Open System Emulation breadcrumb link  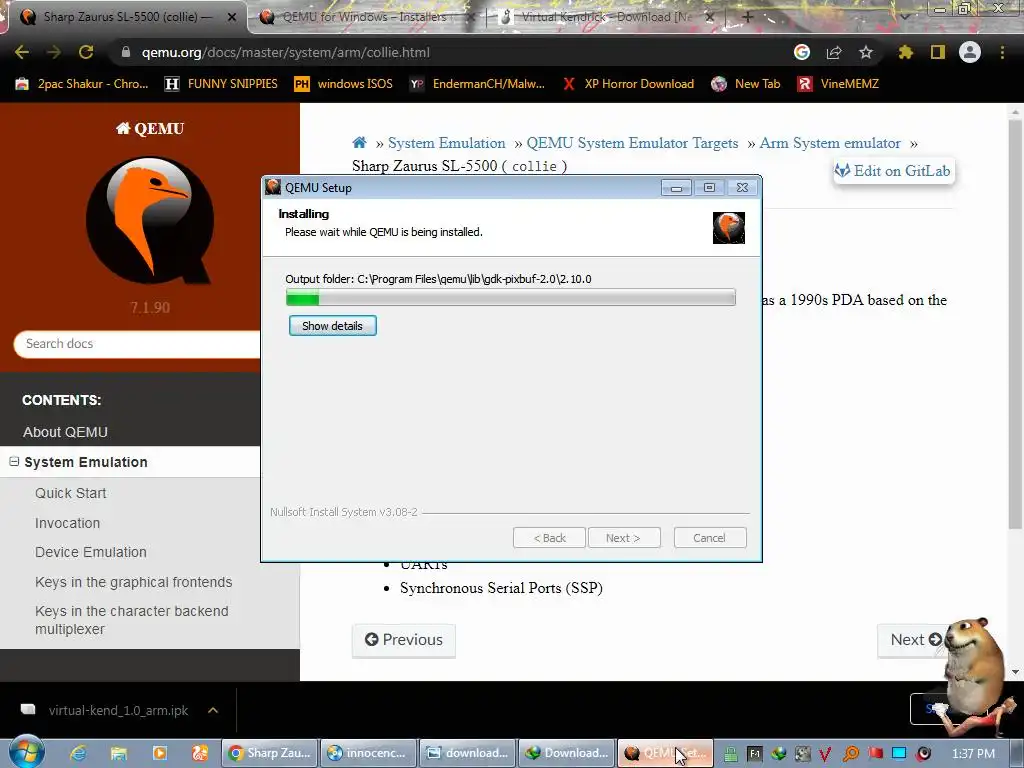click(447, 143)
